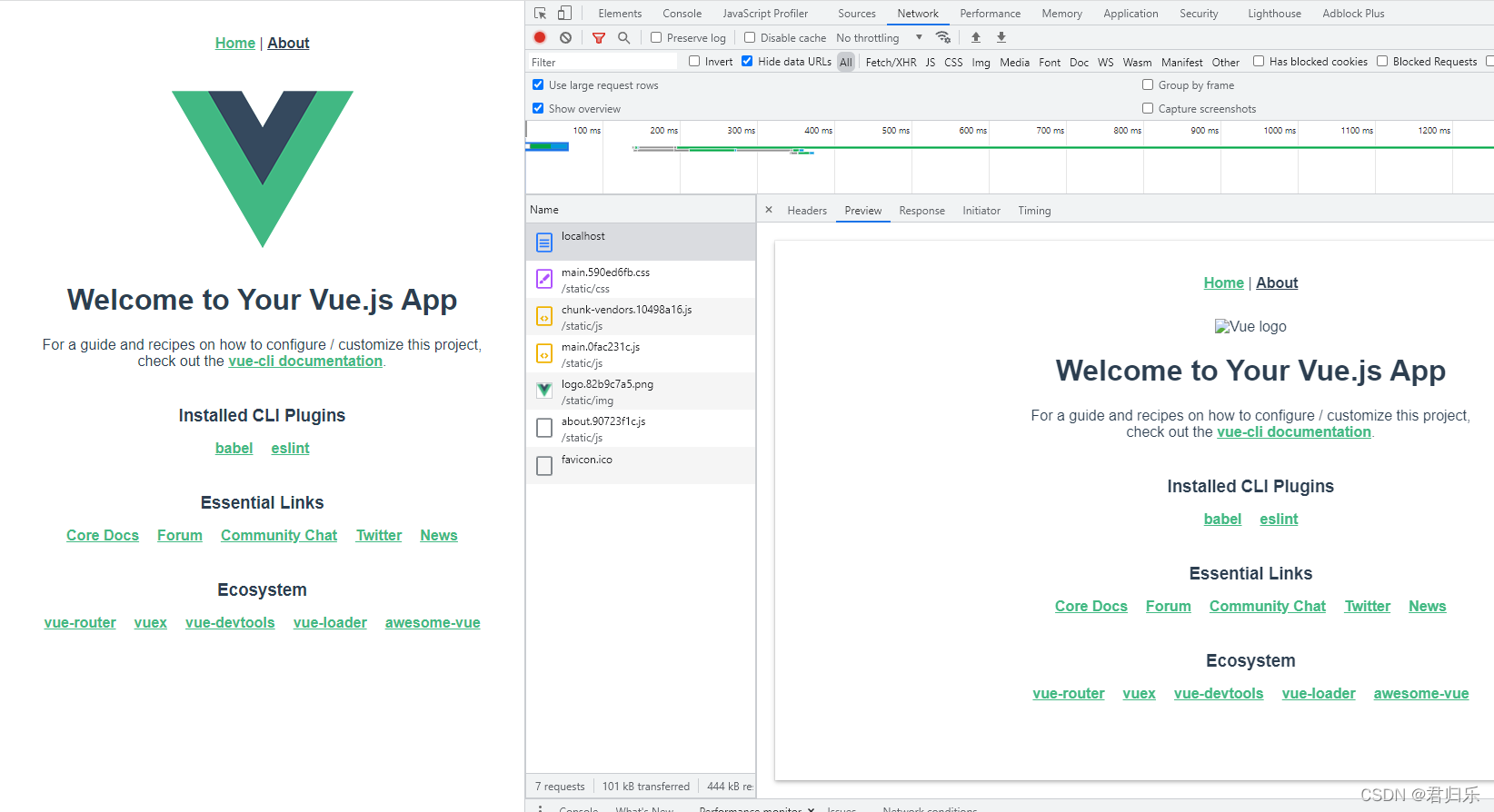Open the Application panel tab
The image size is (1494, 812).
click(x=1130, y=14)
